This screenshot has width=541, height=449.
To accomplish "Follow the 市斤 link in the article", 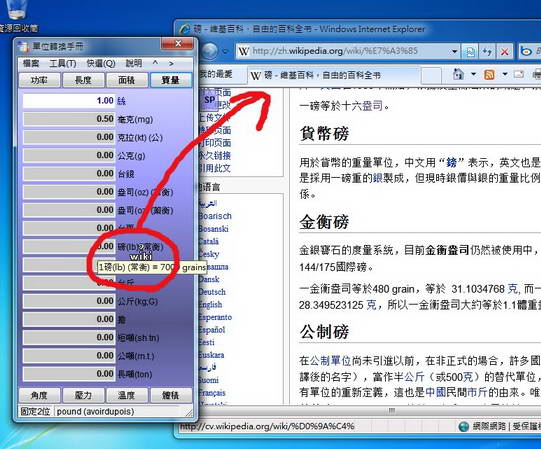I will [x=478, y=392].
